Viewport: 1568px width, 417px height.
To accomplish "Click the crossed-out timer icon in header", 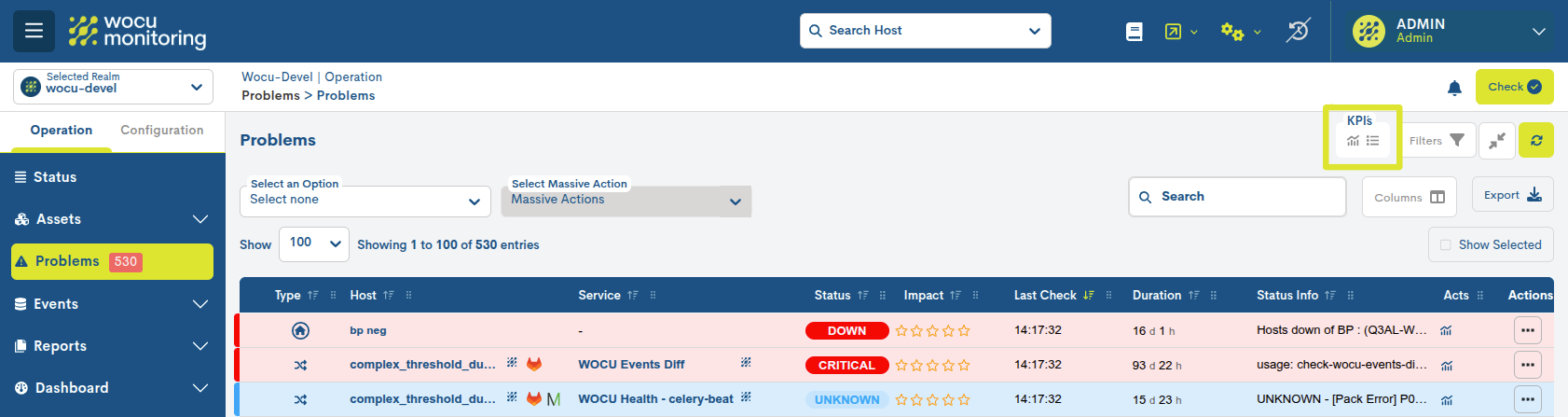I will click(x=1298, y=31).
